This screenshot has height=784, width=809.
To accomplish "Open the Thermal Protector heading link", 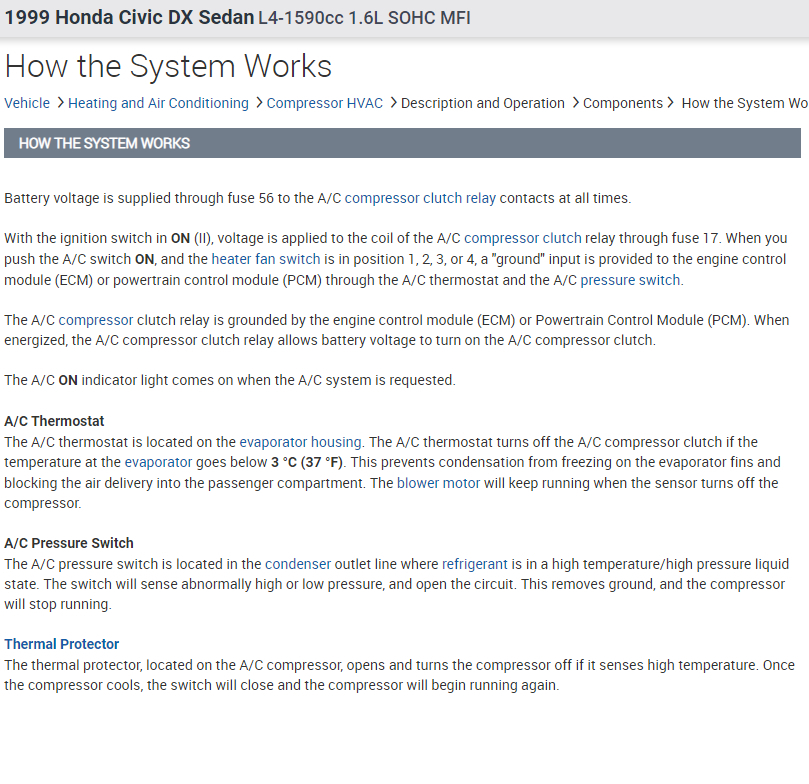I will click(x=61, y=644).
